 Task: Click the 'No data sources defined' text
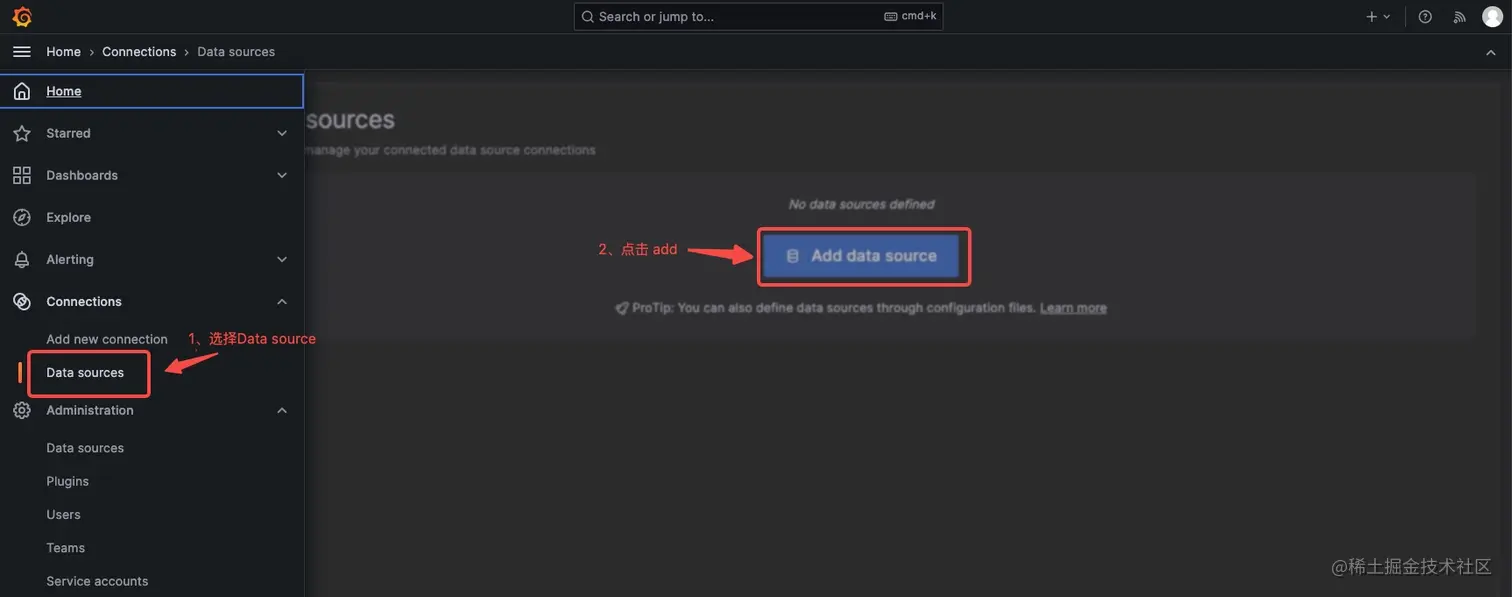[x=861, y=204]
